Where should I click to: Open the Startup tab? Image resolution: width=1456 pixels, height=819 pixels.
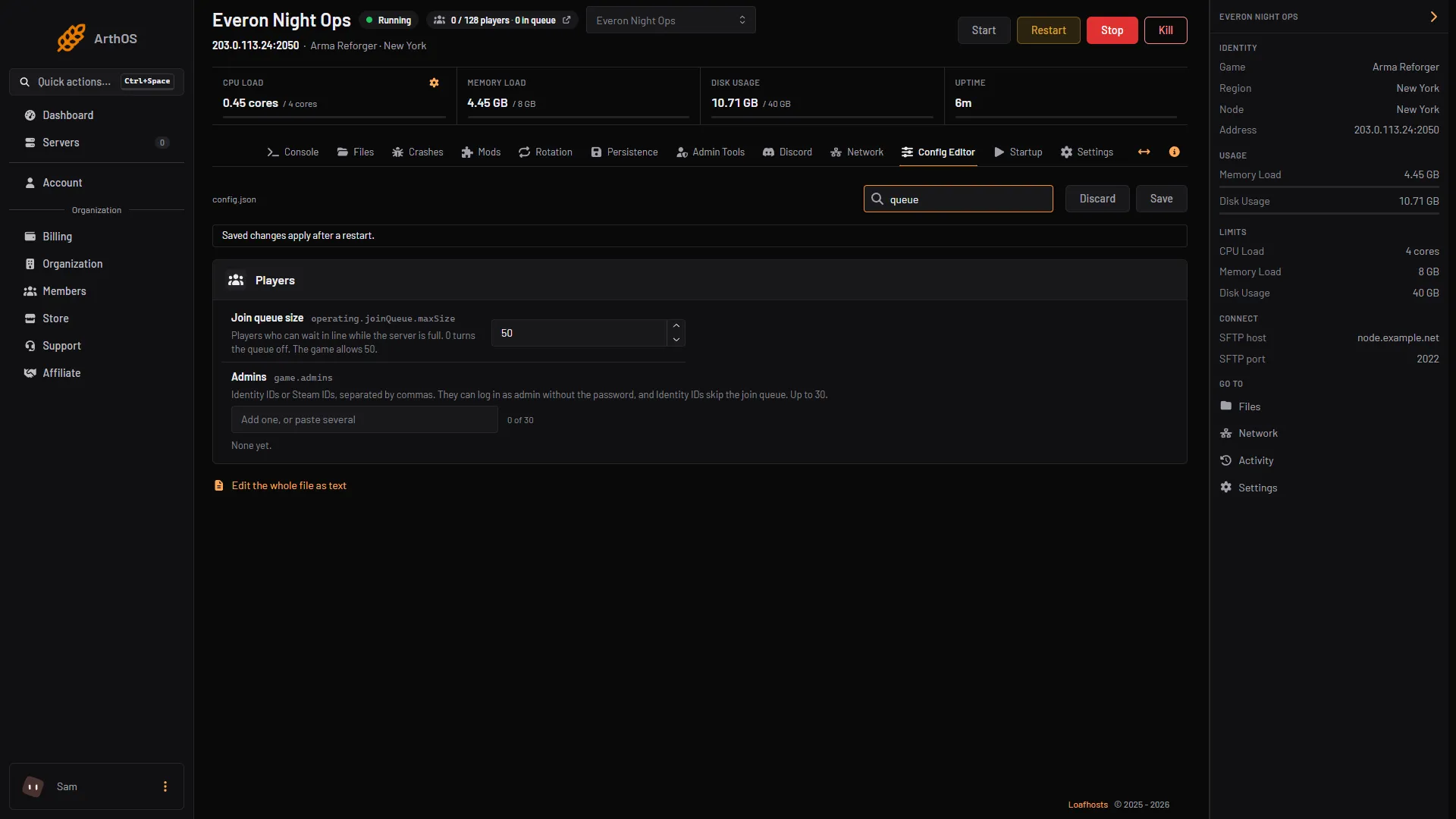click(x=1018, y=152)
